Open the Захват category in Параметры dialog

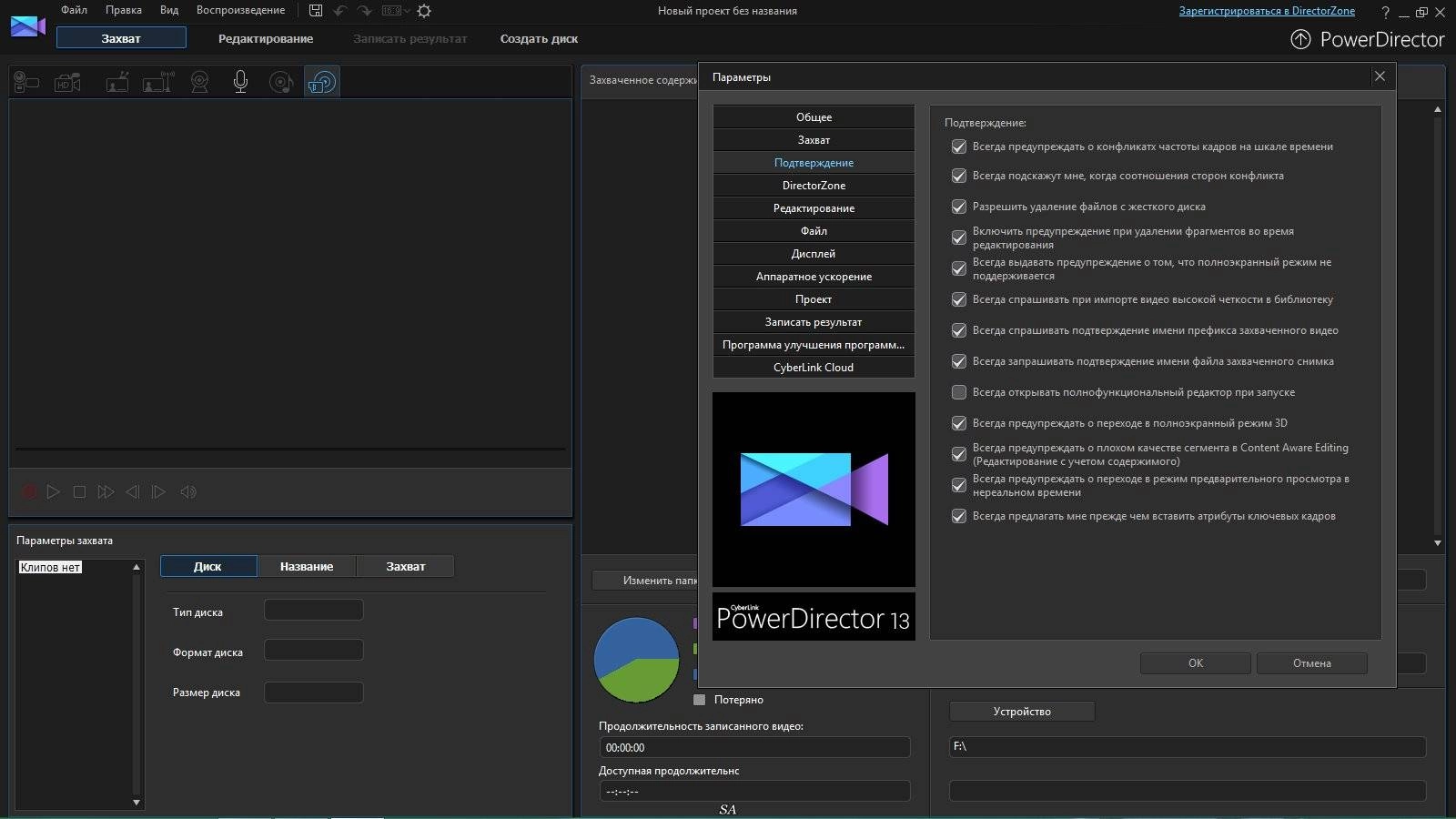[814, 140]
